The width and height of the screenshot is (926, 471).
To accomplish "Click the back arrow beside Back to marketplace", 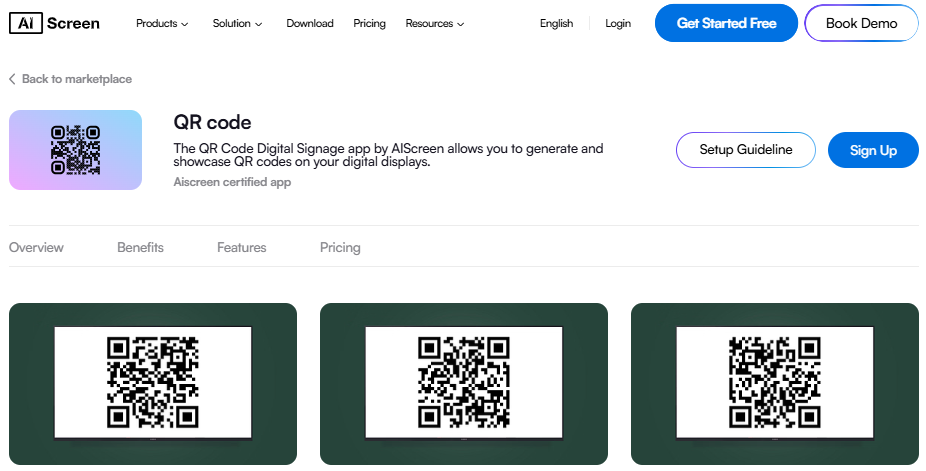I will pyautogui.click(x=12, y=79).
